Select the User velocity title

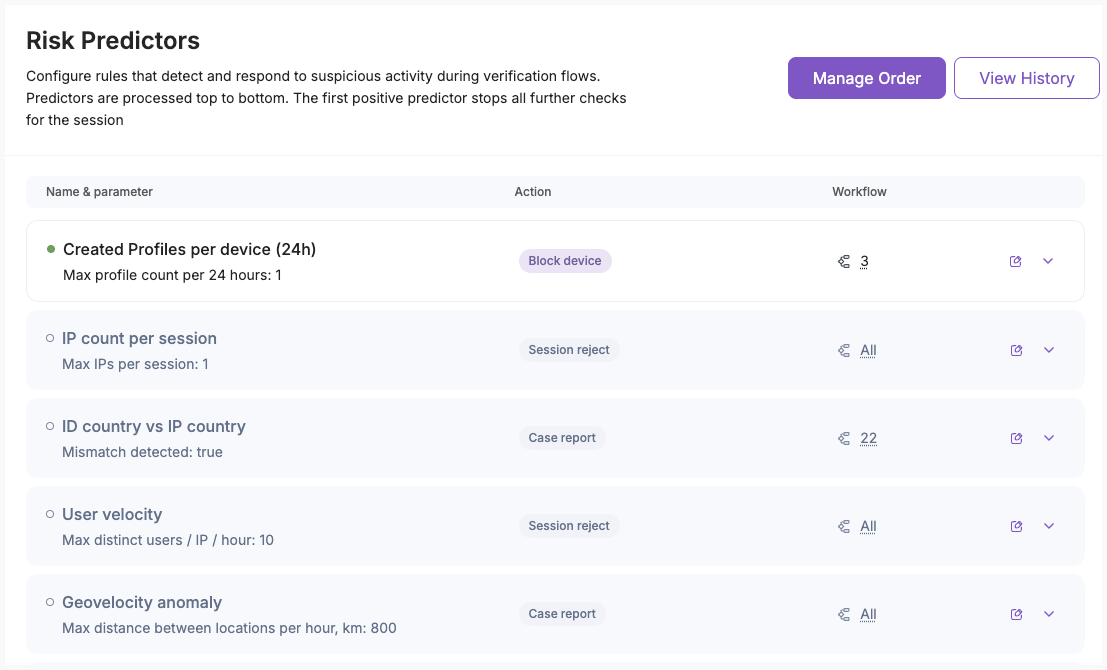tap(112, 514)
